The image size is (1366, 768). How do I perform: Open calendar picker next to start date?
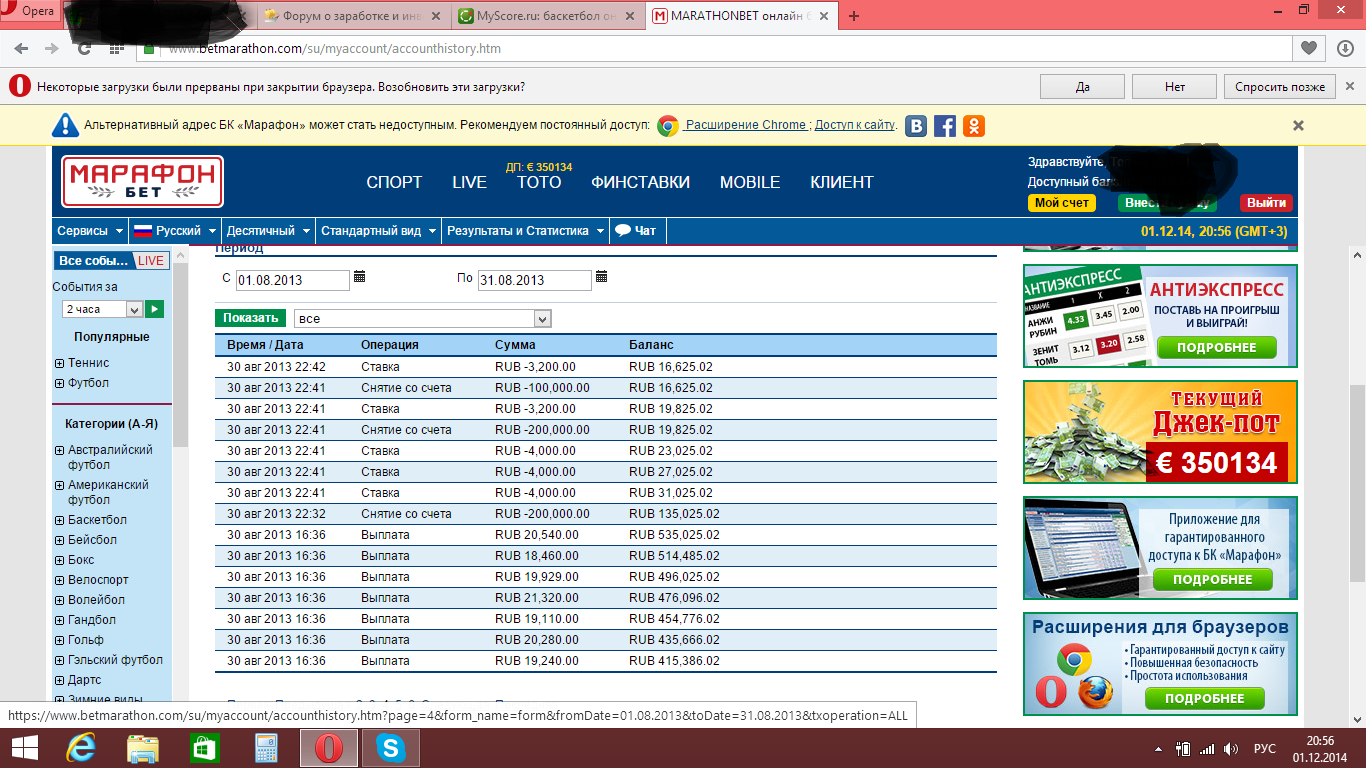(x=360, y=277)
